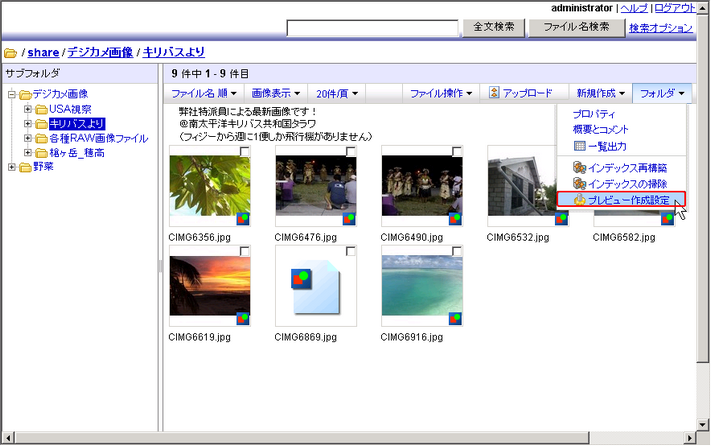Image resolution: width=711 pixels, height=446 pixels.
Task: Click the プレビュー作成設定 icon
Action: [x=580, y=200]
